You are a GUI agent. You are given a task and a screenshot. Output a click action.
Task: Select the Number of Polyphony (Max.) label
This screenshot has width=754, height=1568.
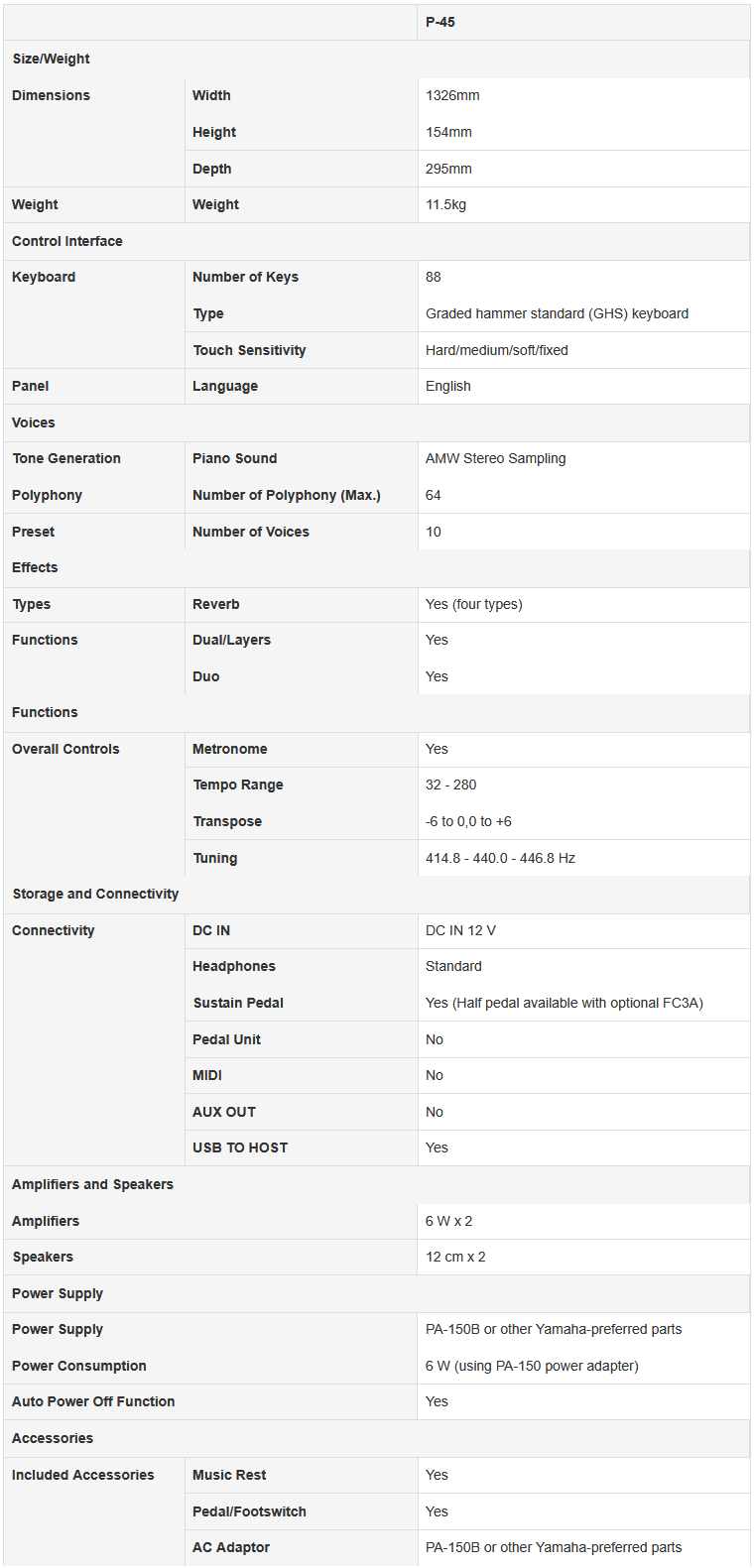click(286, 495)
